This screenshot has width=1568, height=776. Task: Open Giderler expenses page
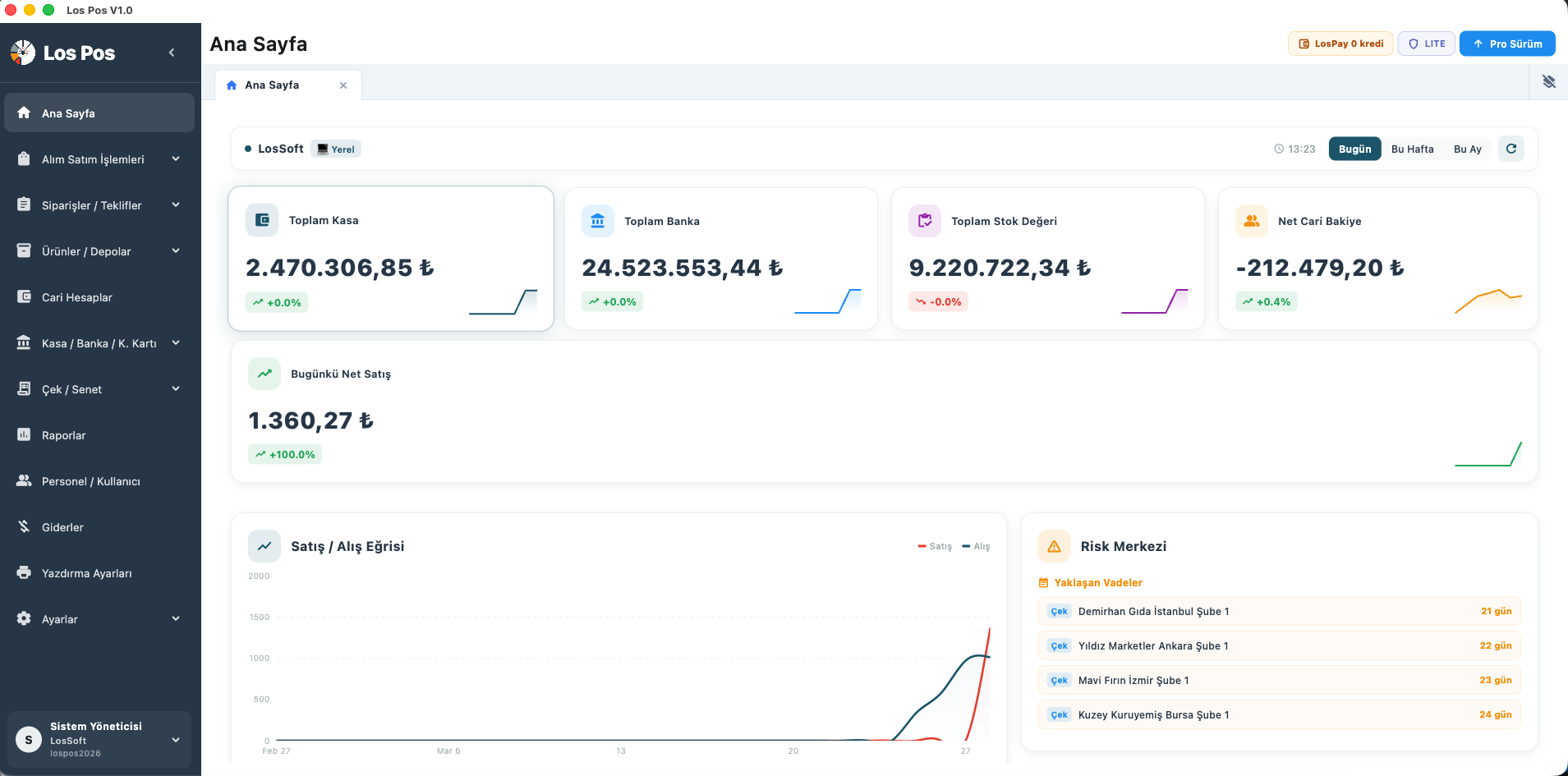[62, 527]
